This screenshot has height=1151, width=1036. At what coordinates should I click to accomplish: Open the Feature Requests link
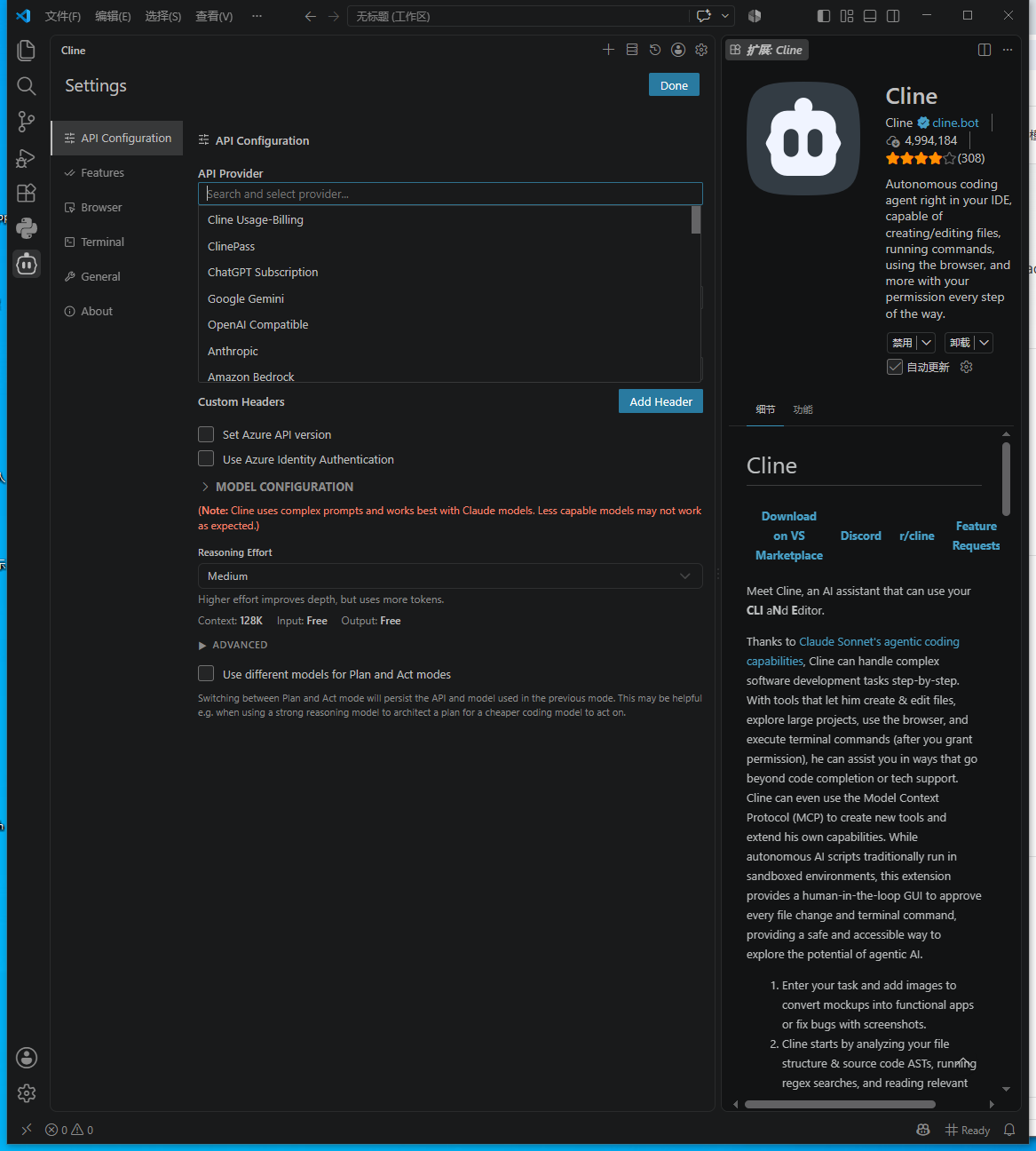pyautogui.click(x=976, y=536)
